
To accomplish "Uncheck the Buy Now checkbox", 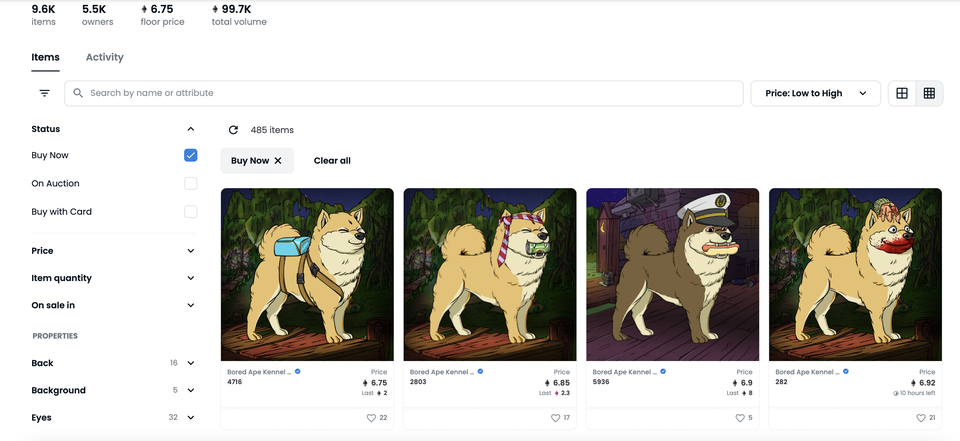I will (x=190, y=155).
